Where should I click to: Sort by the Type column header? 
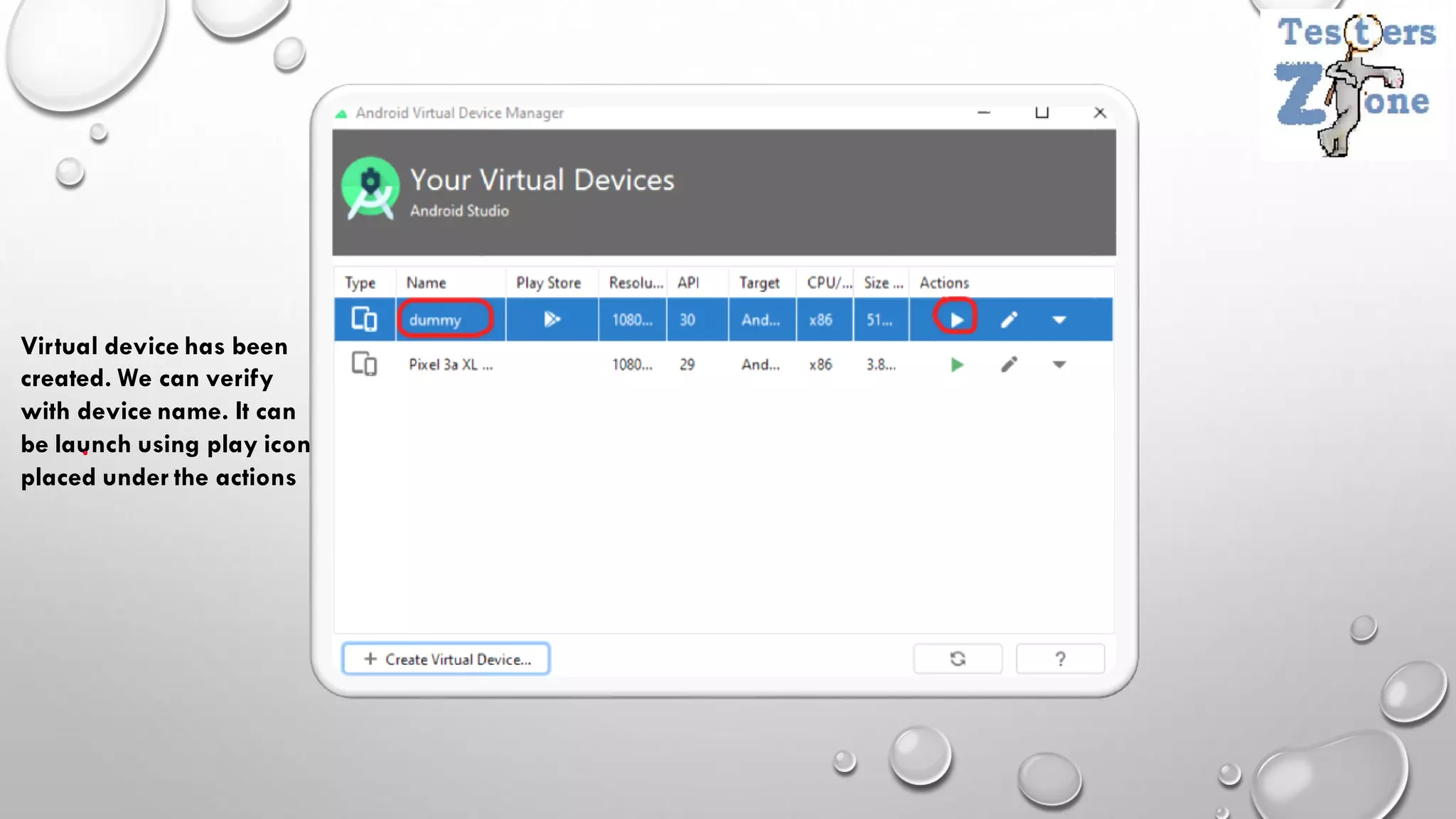click(x=360, y=283)
